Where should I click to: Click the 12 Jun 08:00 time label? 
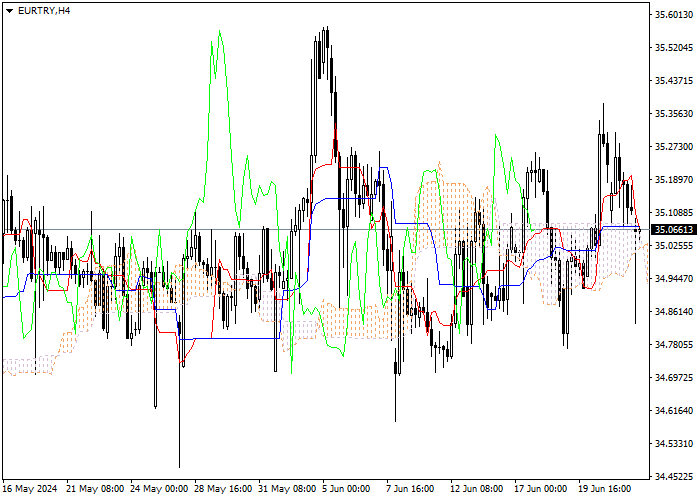tap(477, 489)
